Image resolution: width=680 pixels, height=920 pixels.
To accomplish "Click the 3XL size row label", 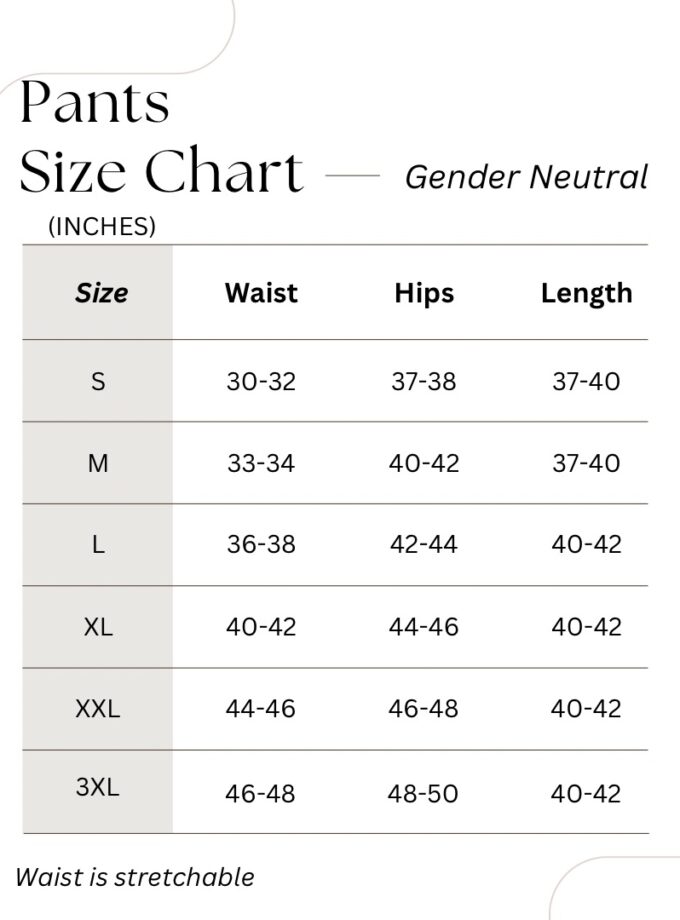I will coord(98,787).
